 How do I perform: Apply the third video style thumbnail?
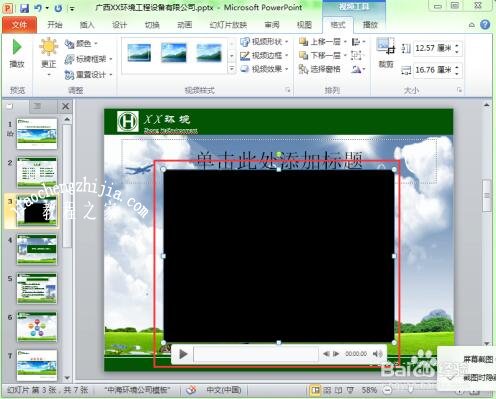pyautogui.click(x=209, y=53)
